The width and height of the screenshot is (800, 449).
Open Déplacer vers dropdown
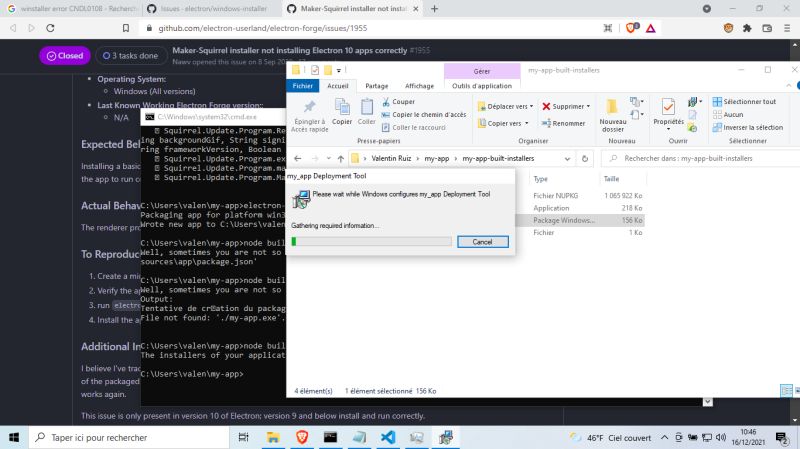506,106
